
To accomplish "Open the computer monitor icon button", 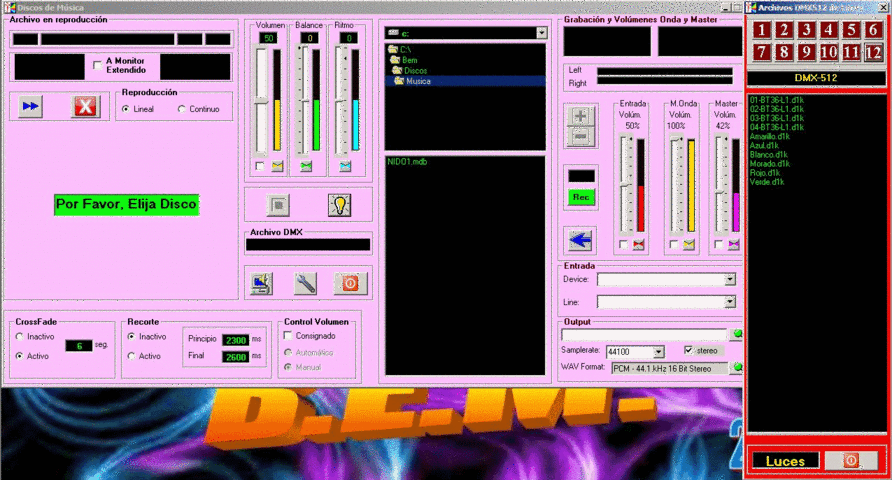I will tap(262, 283).
